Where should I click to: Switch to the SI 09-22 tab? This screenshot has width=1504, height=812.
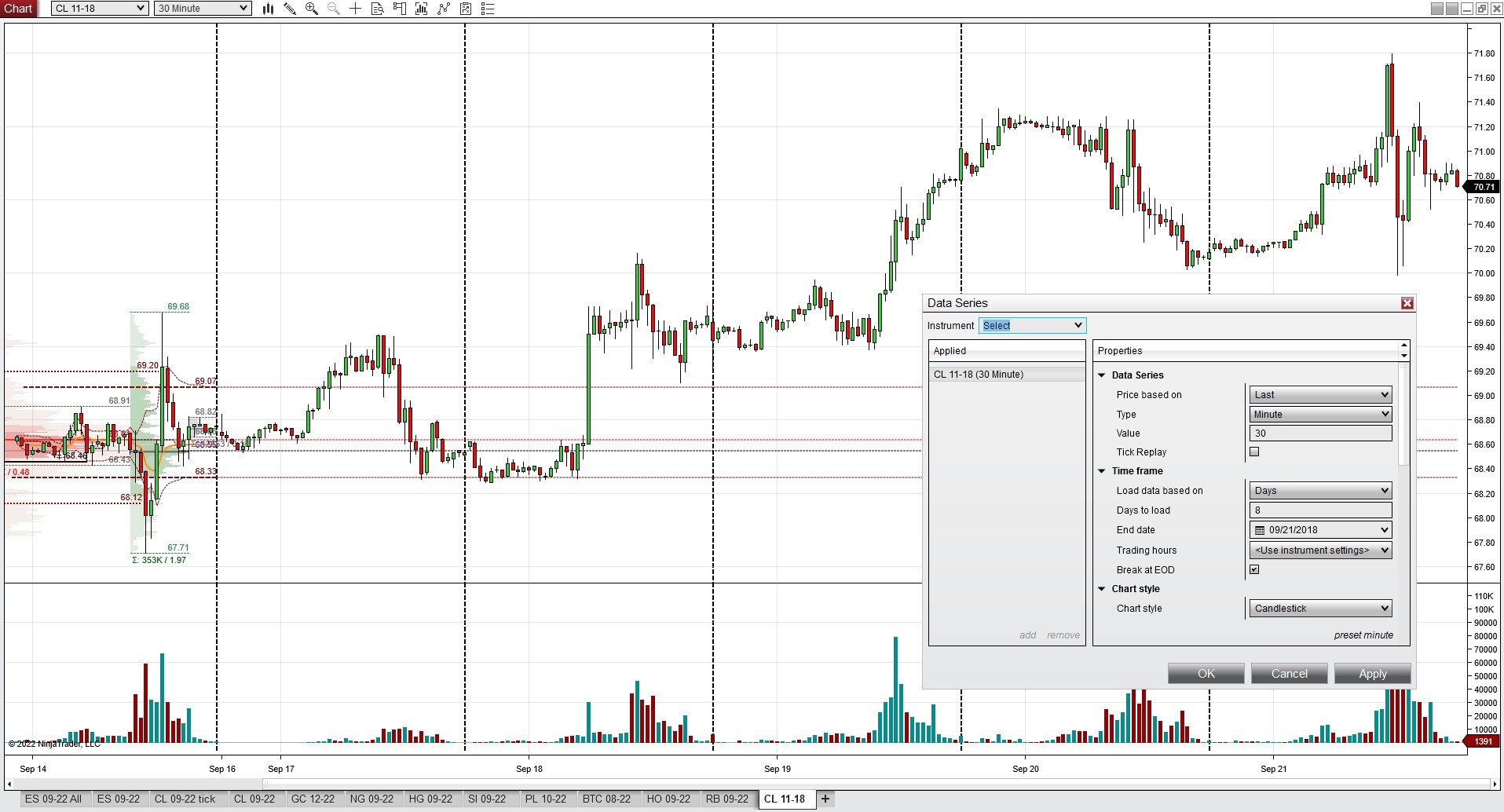click(x=489, y=799)
